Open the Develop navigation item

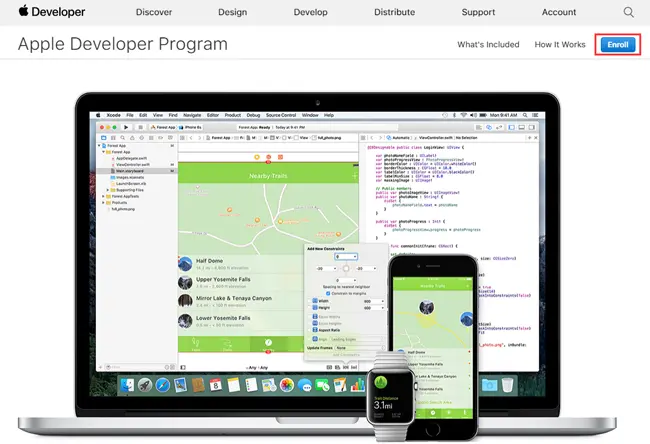[310, 12]
